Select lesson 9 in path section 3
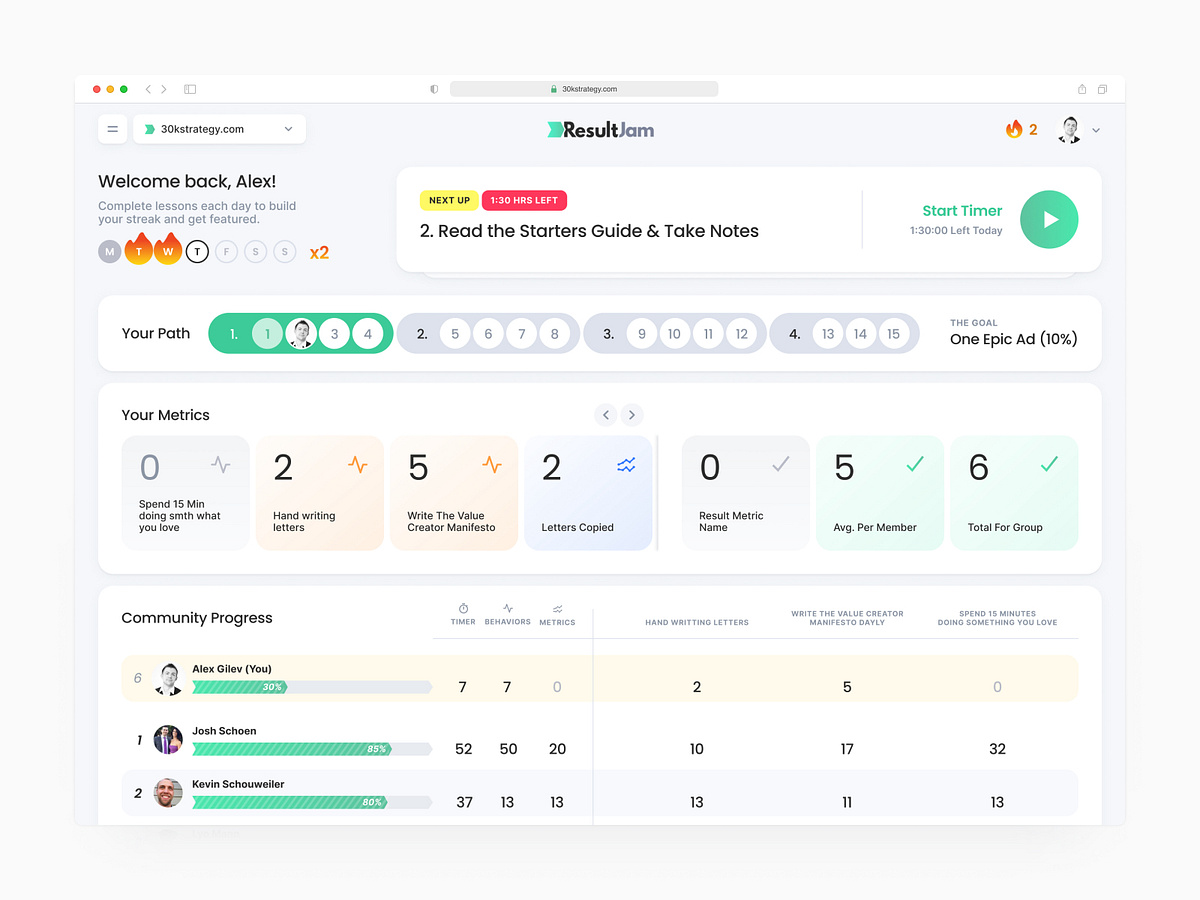The height and width of the screenshot is (900, 1200). [642, 333]
